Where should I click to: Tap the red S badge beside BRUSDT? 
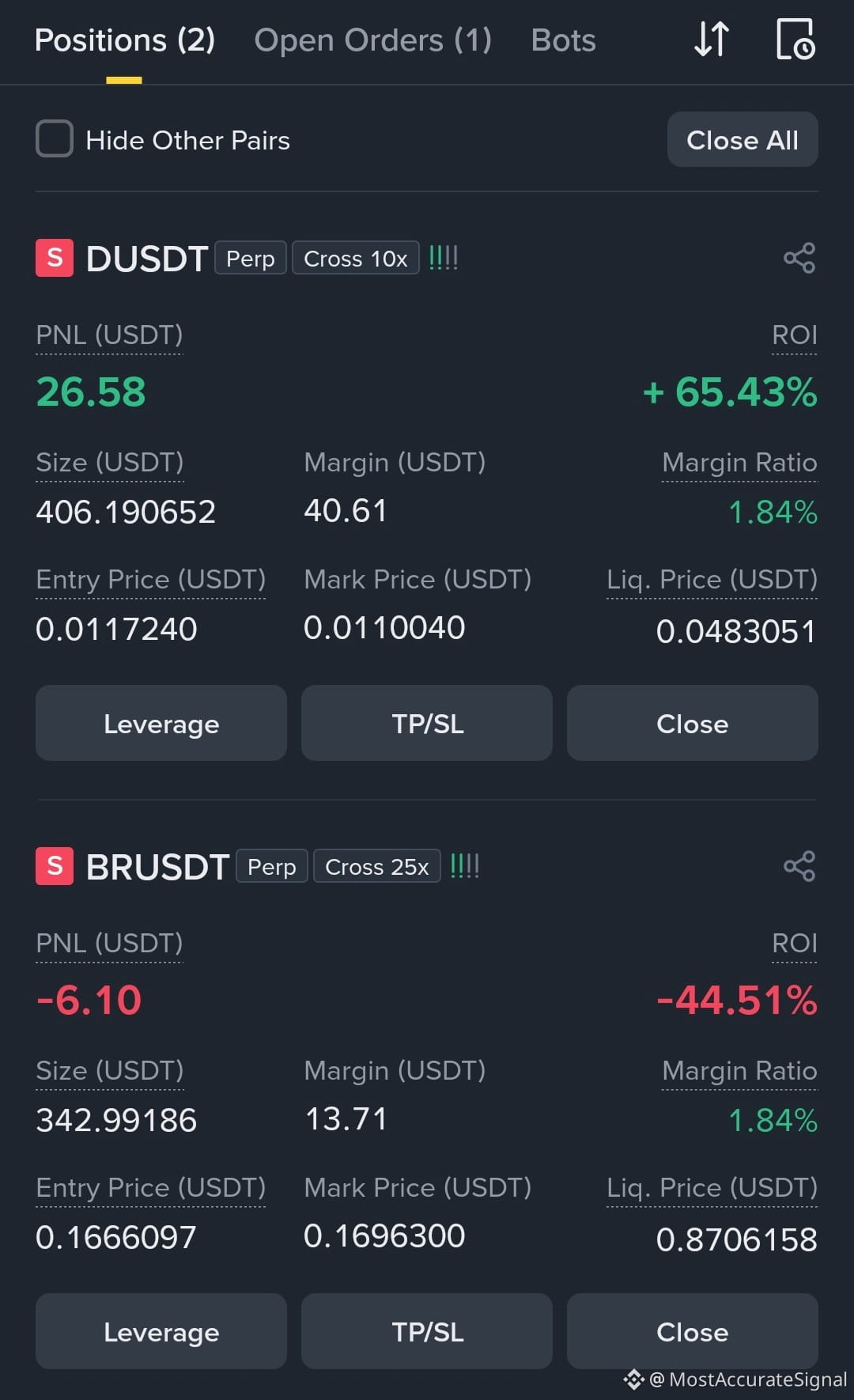(55, 866)
